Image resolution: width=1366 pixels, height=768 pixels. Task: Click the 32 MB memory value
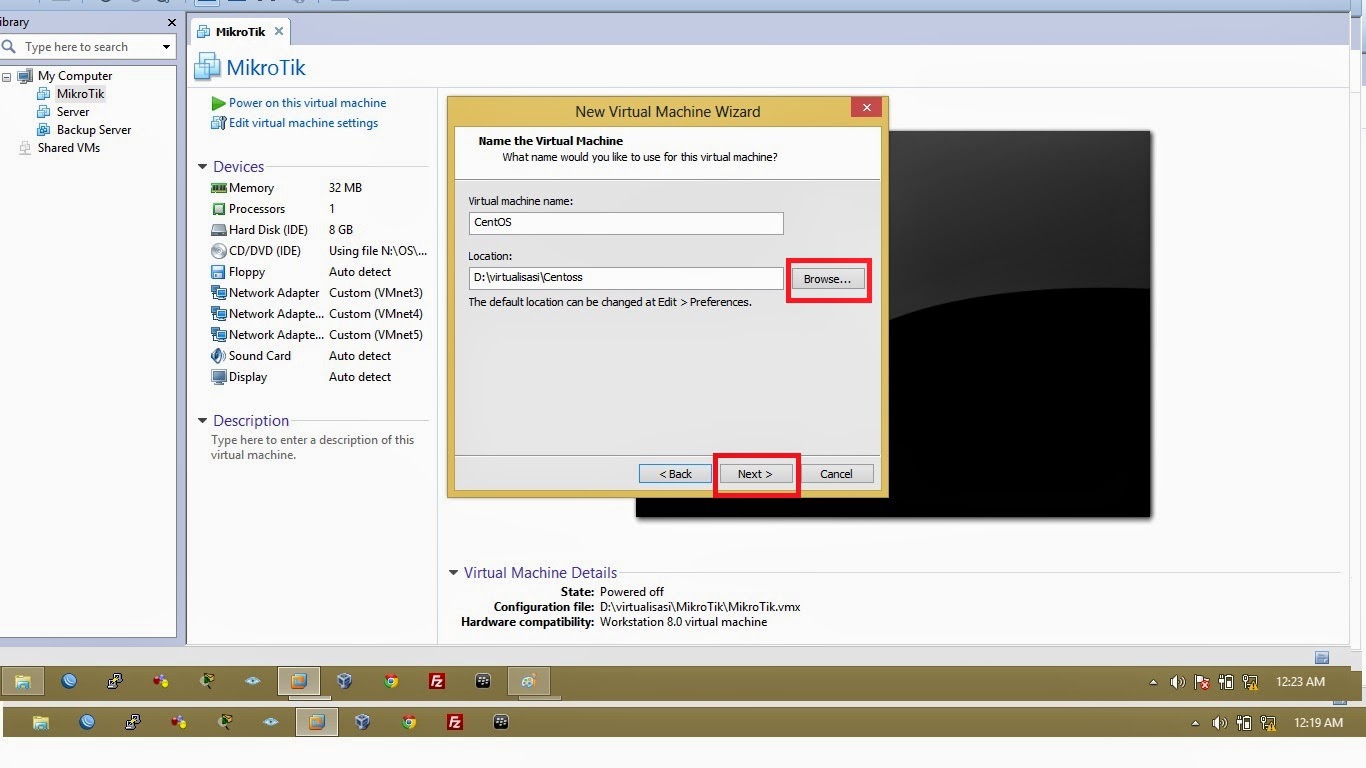pos(345,188)
